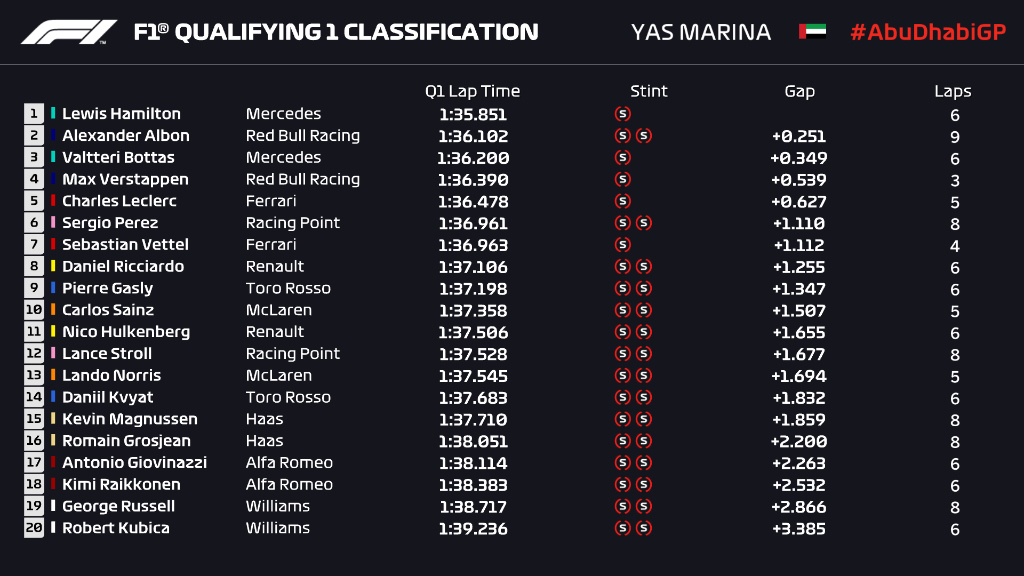Click position number 20 badge

(34, 528)
